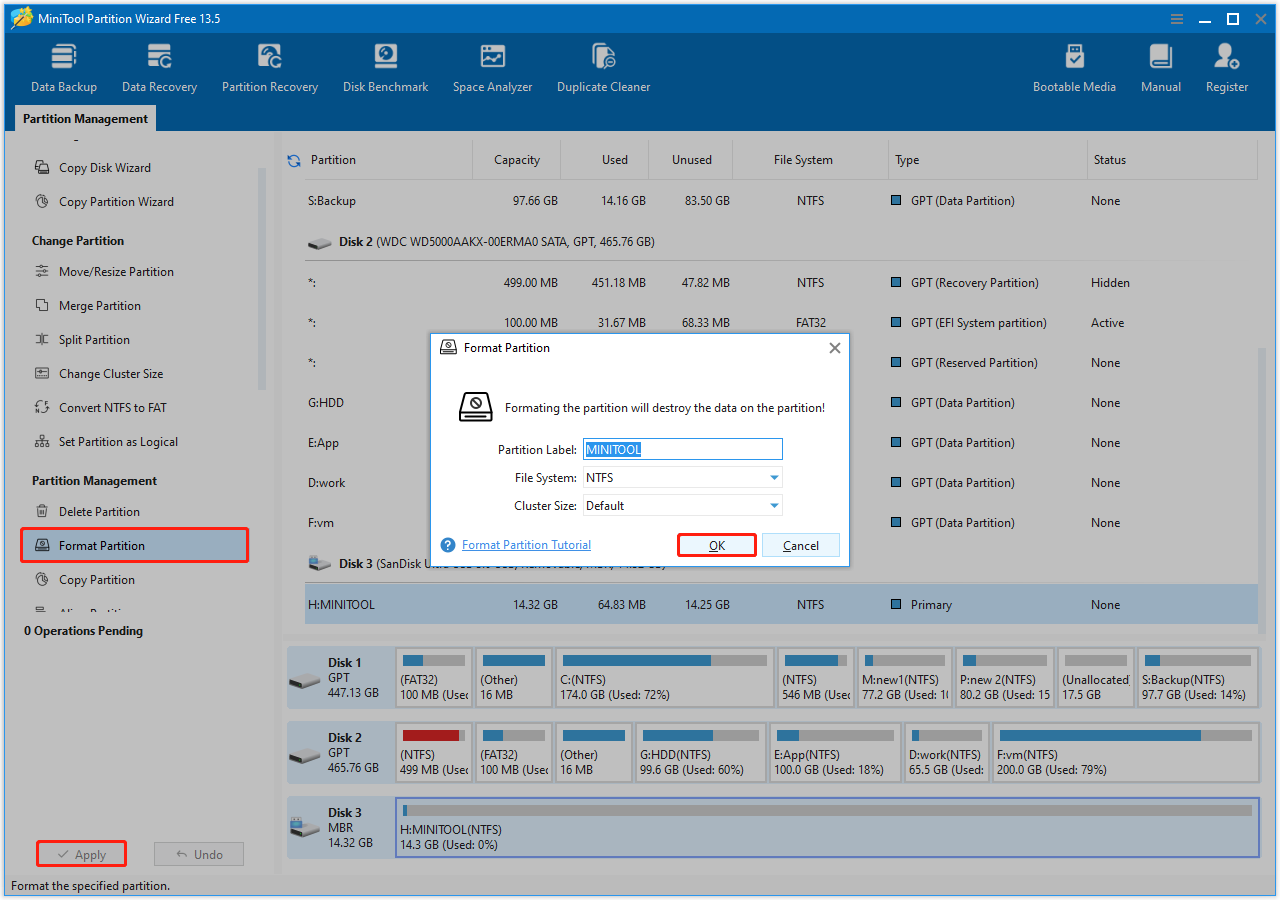Image resolution: width=1280 pixels, height=900 pixels.
Task: Launch Data Recovery
Action: [x=159, y=65]
